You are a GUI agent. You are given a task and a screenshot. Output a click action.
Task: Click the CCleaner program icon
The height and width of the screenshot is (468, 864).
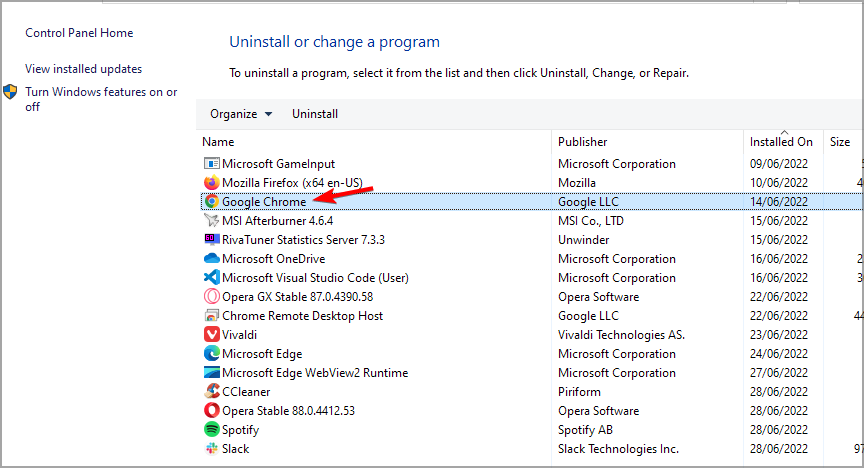point(212,392)
